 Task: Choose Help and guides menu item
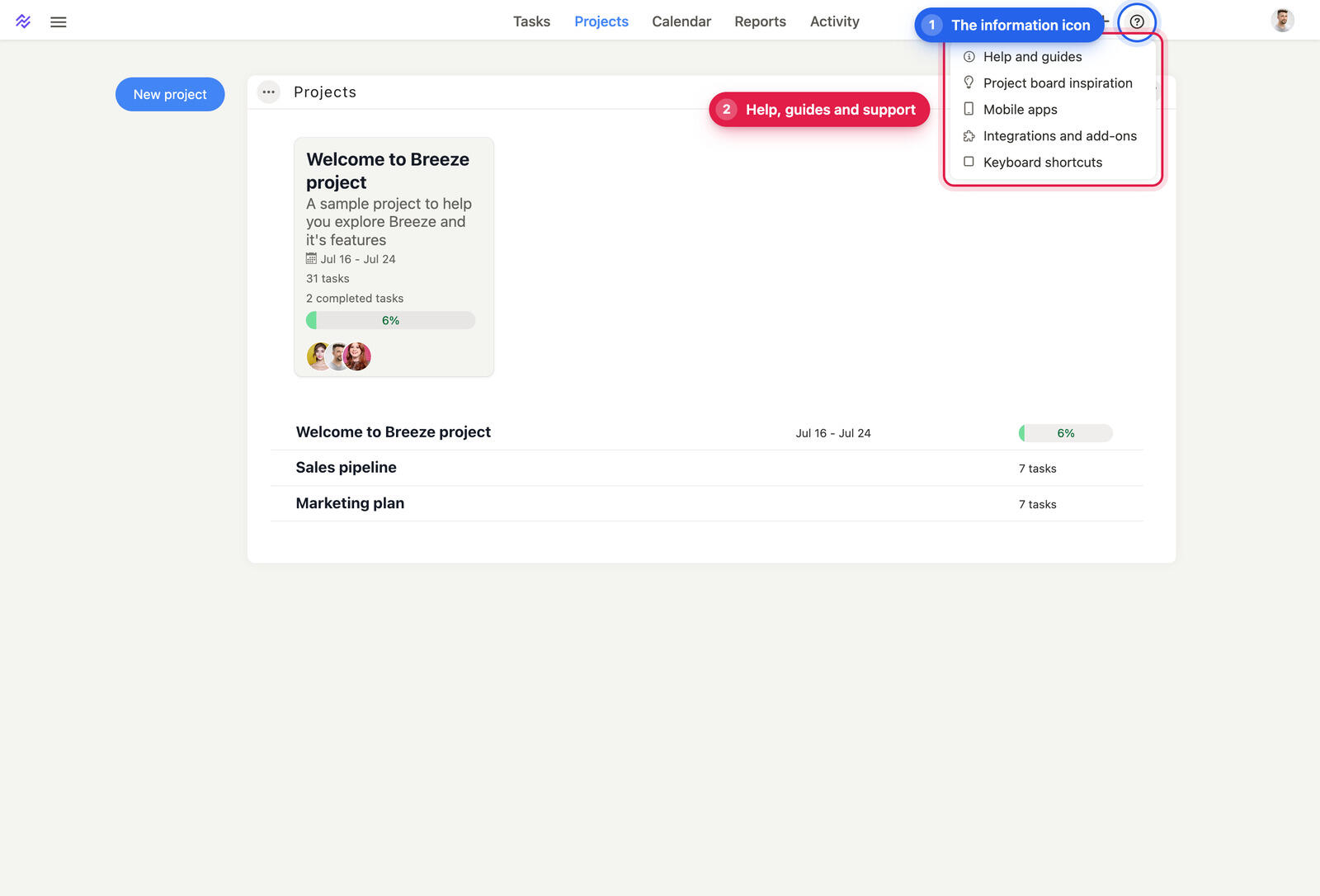pyautogui.click(x=1053, y=57)
